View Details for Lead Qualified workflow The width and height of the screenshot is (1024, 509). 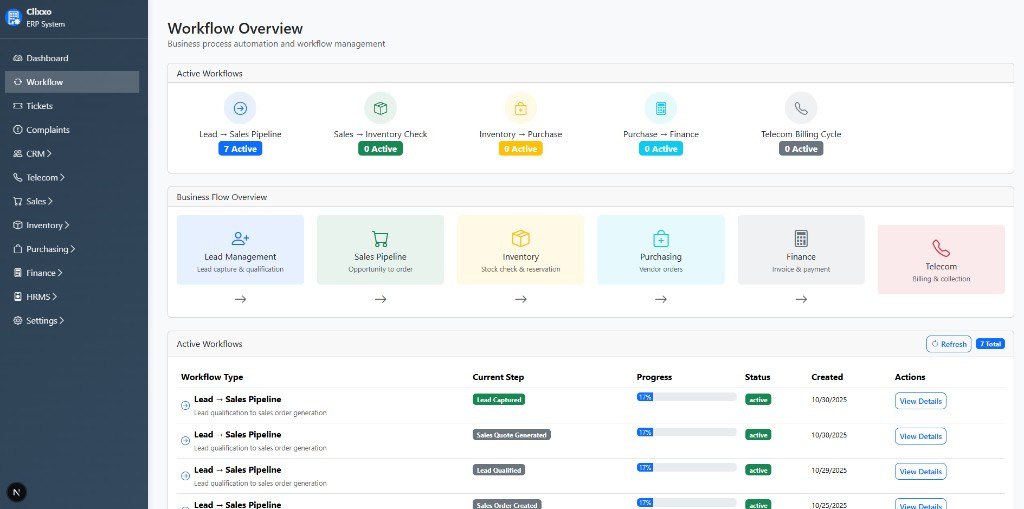click(x=920, y=472)
